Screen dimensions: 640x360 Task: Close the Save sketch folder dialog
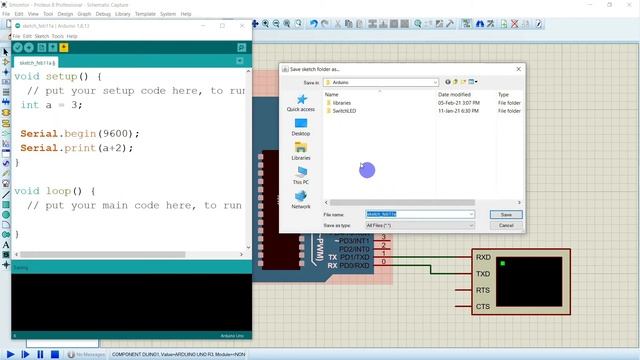click(x=518, y=69)
